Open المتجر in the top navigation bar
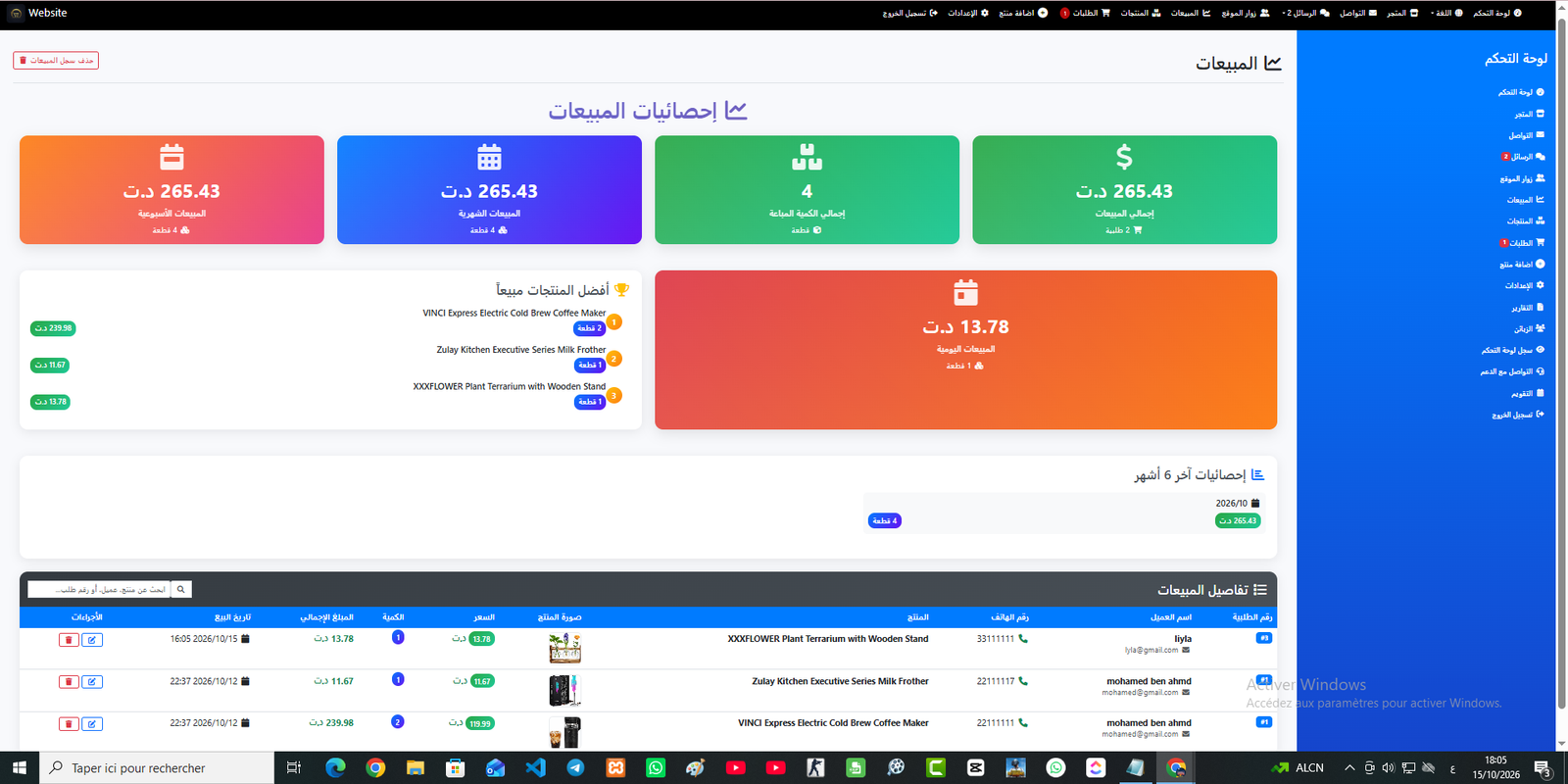Viewport: 1568px width, 784px height. pos(1402,13)
